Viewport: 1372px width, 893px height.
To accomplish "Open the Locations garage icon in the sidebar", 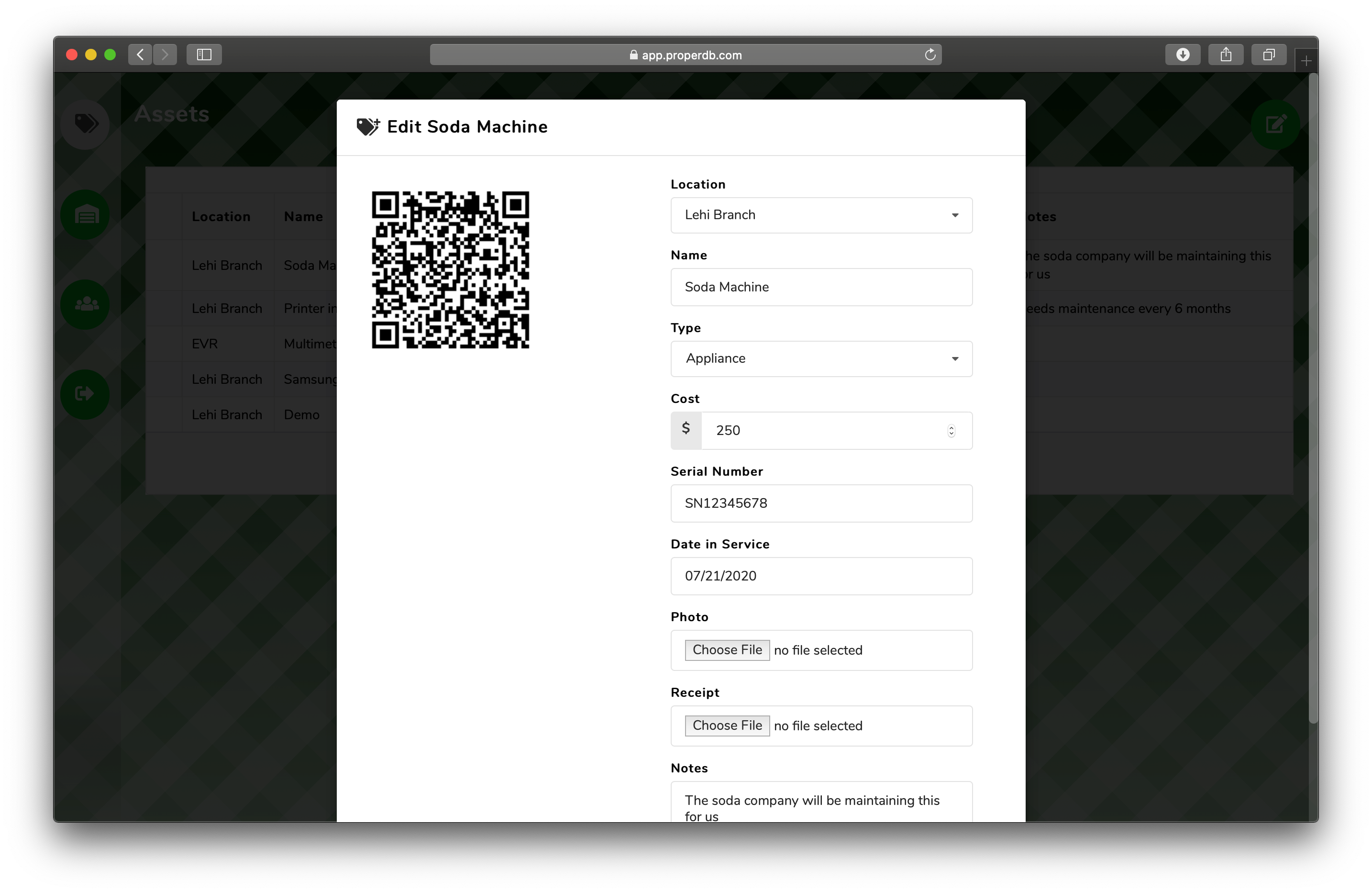I will point(85,214).
